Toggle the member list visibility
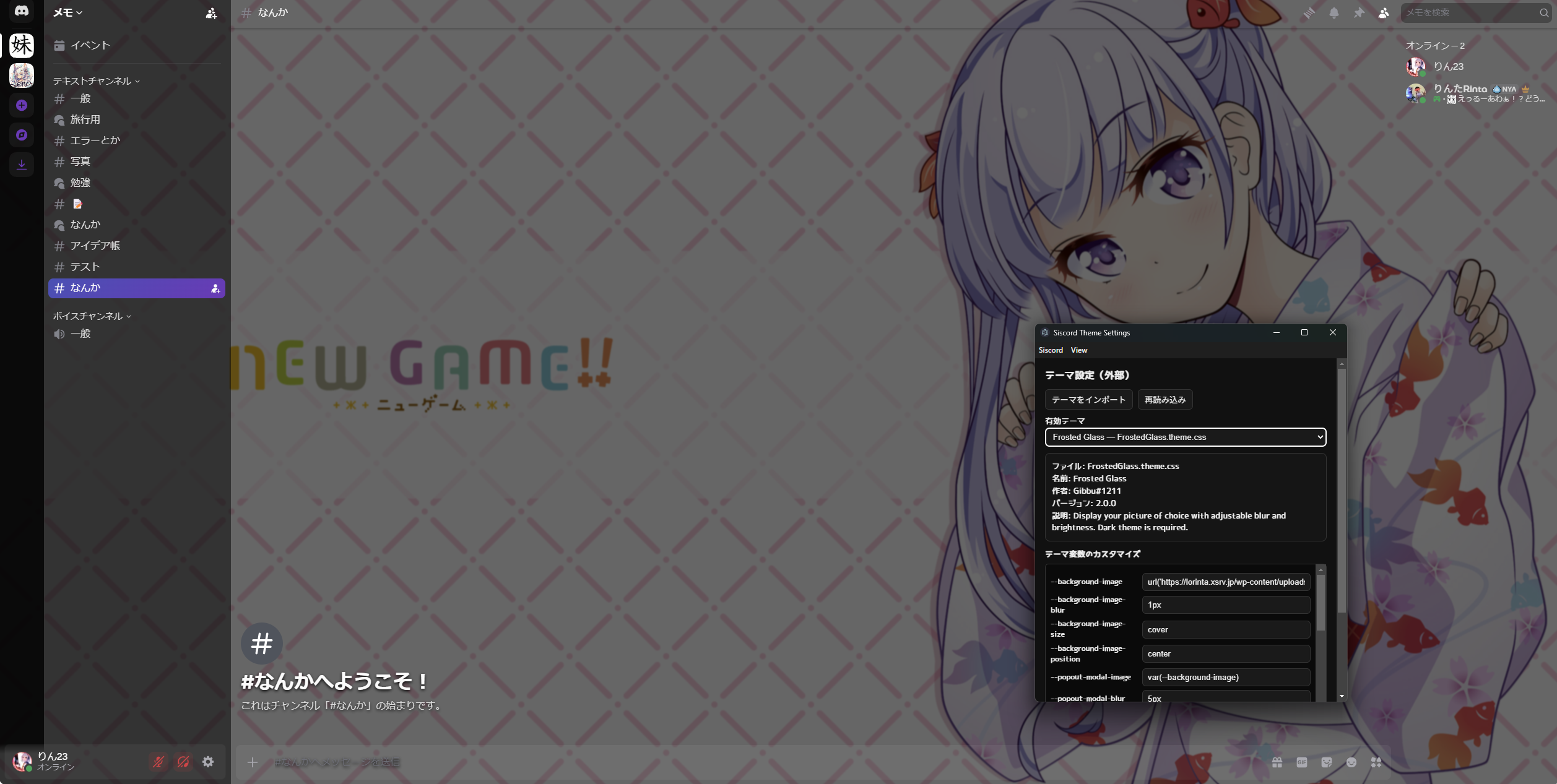Image resolution: width=1557 pixels, height=784 pixels. coord(1383,12)
